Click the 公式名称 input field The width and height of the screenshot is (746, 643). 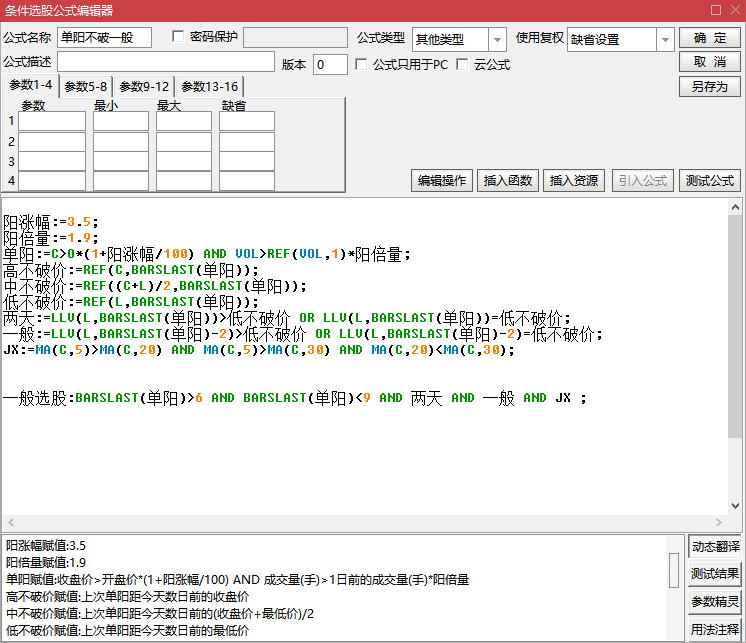coord(104,38)
